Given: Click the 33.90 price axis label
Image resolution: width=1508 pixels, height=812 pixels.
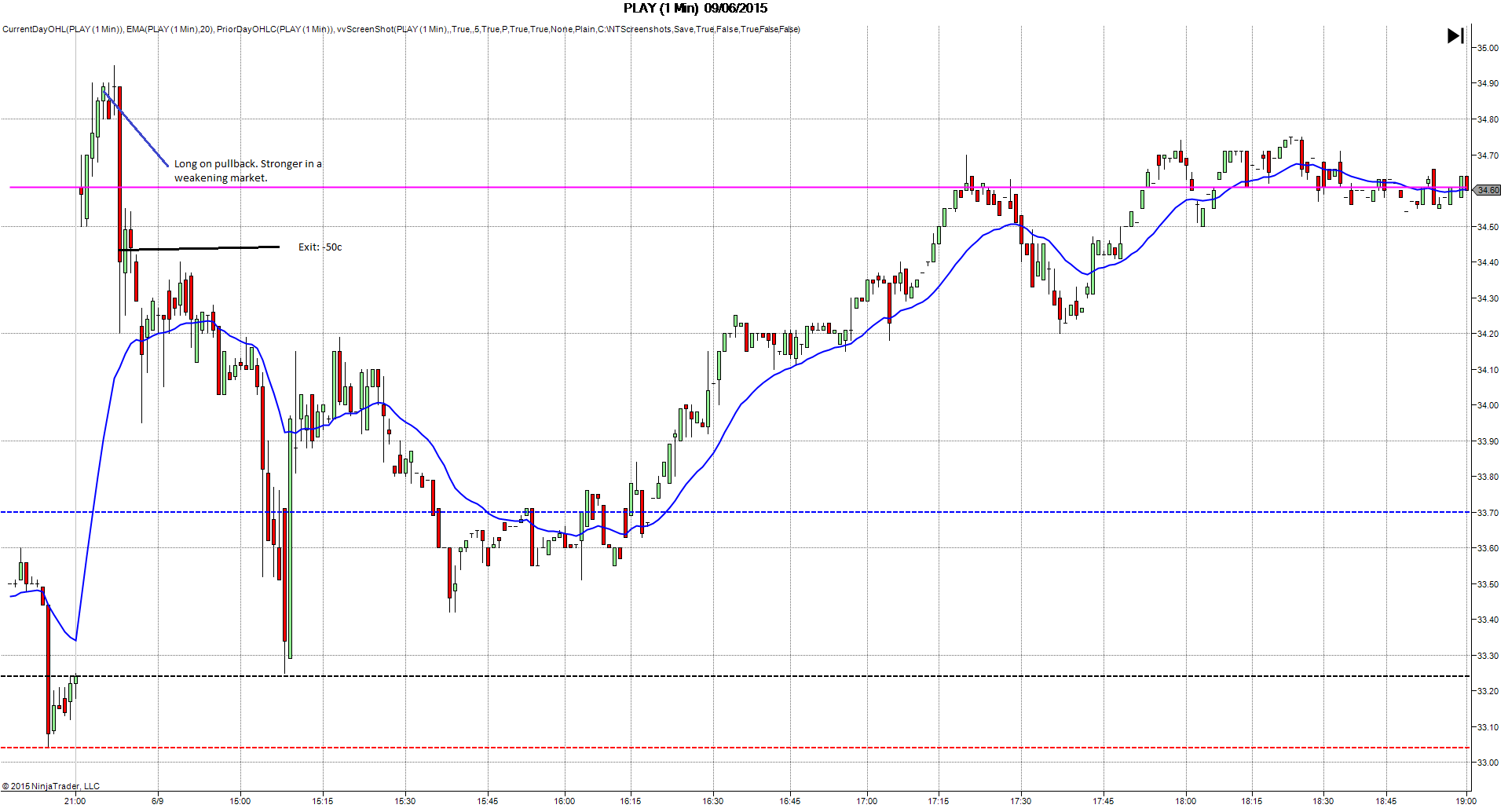Looking at the screenshot, I should click(1488, 441).
